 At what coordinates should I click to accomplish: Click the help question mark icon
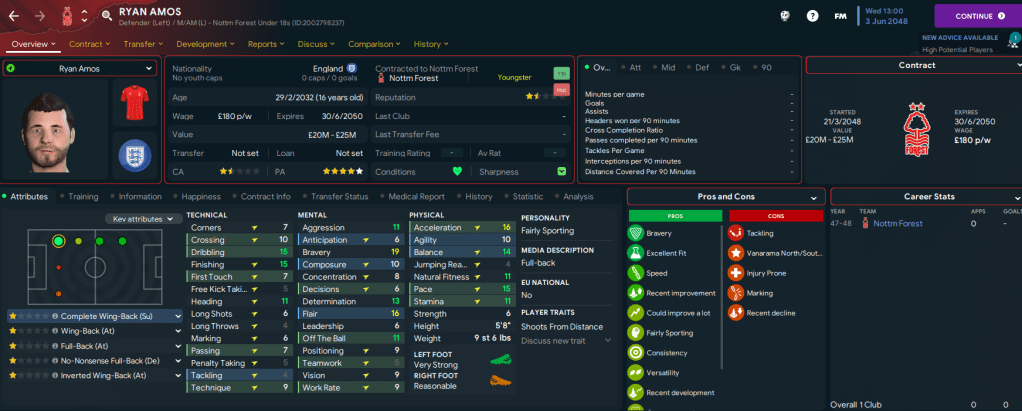tap(812, 16)
